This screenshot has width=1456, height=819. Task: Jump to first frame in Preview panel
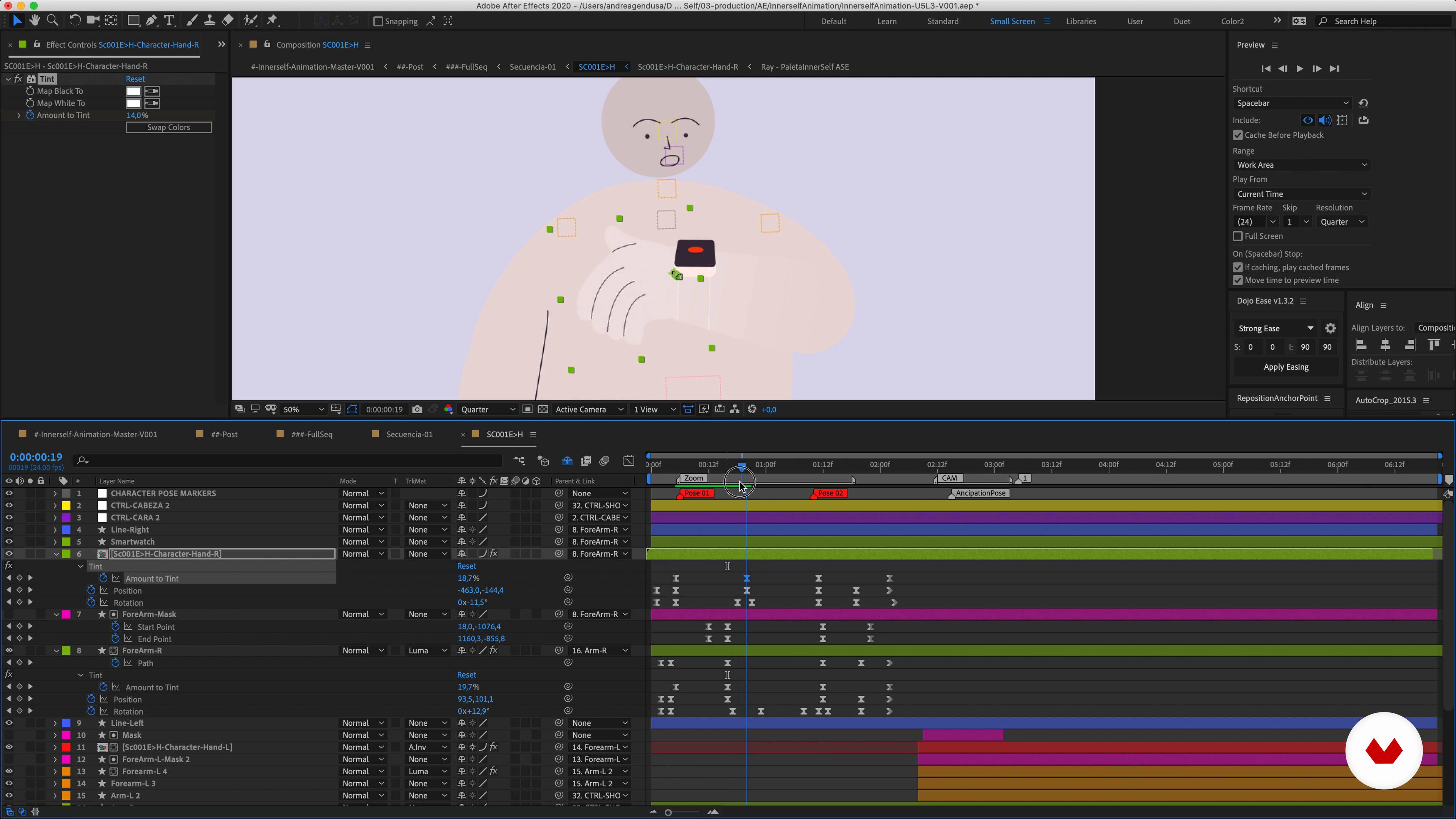click(1266, 68)
